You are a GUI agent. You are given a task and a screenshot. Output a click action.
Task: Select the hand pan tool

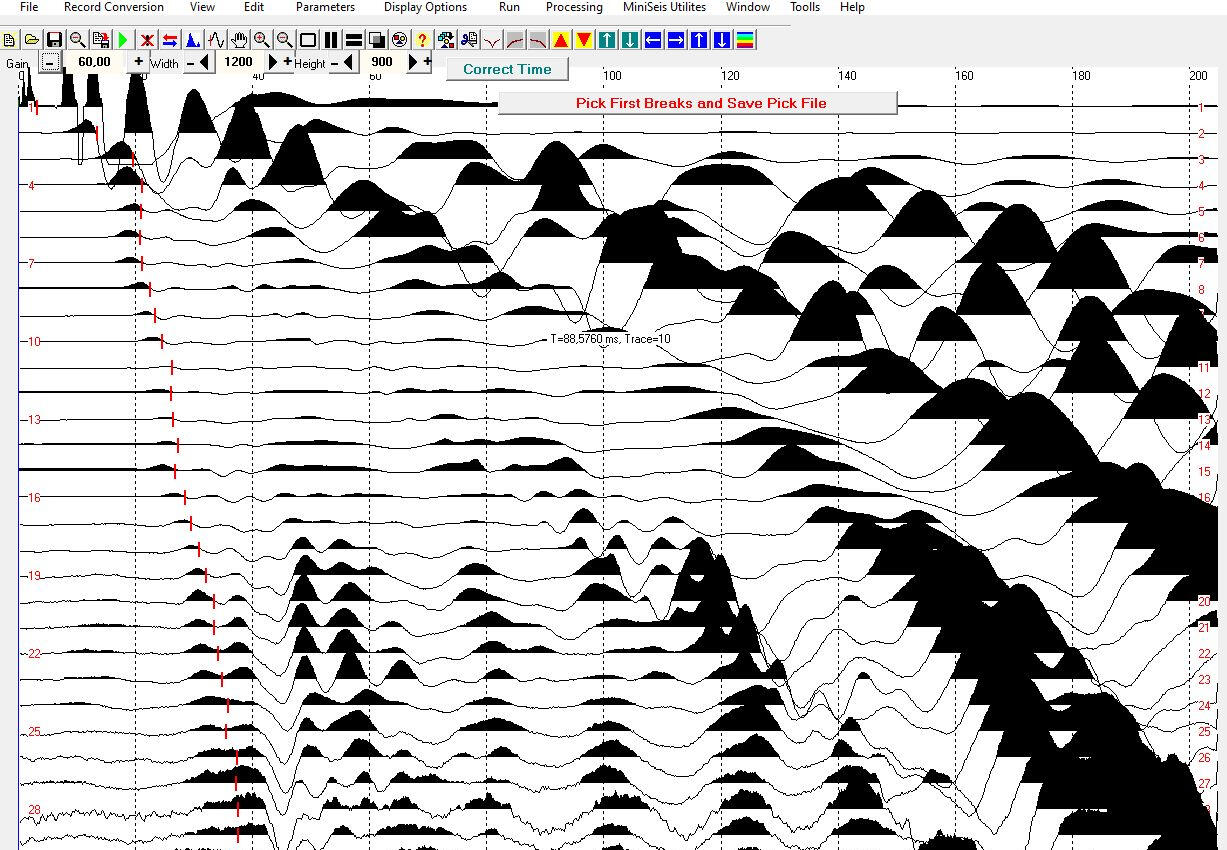click(x=239, y=40)
